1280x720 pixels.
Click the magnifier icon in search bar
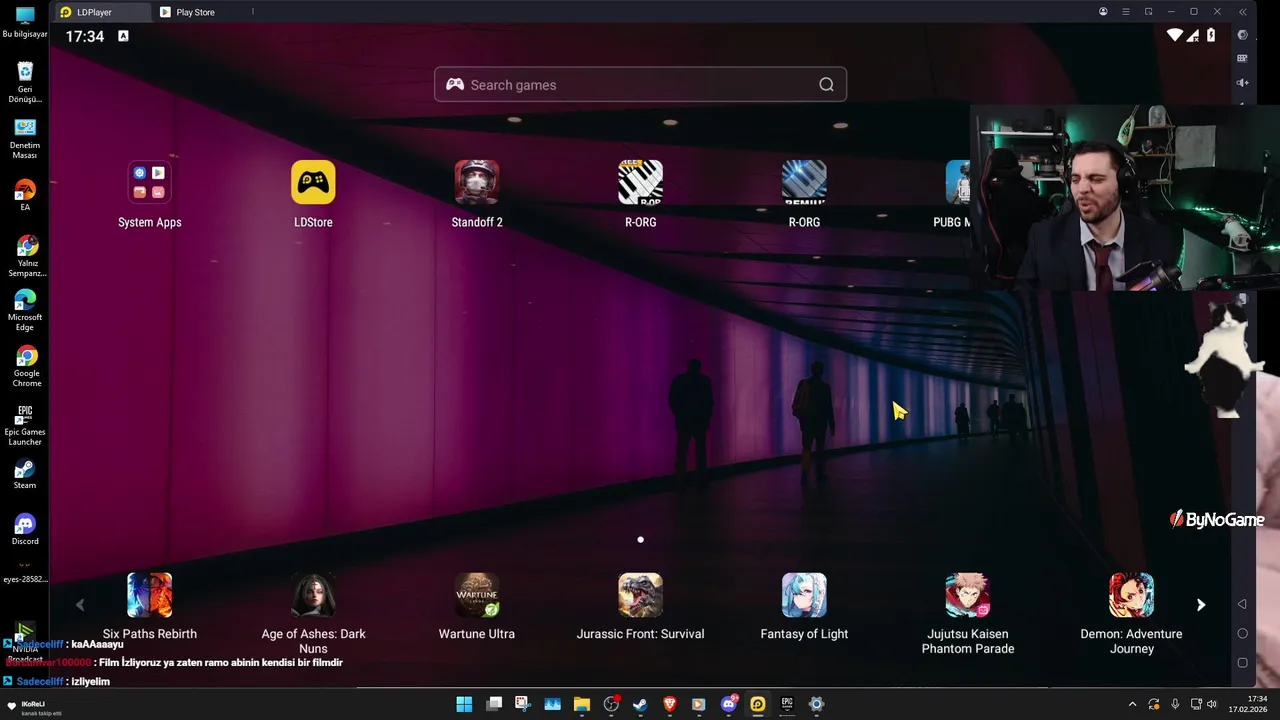pyautogui.click(x=826, y=85)
